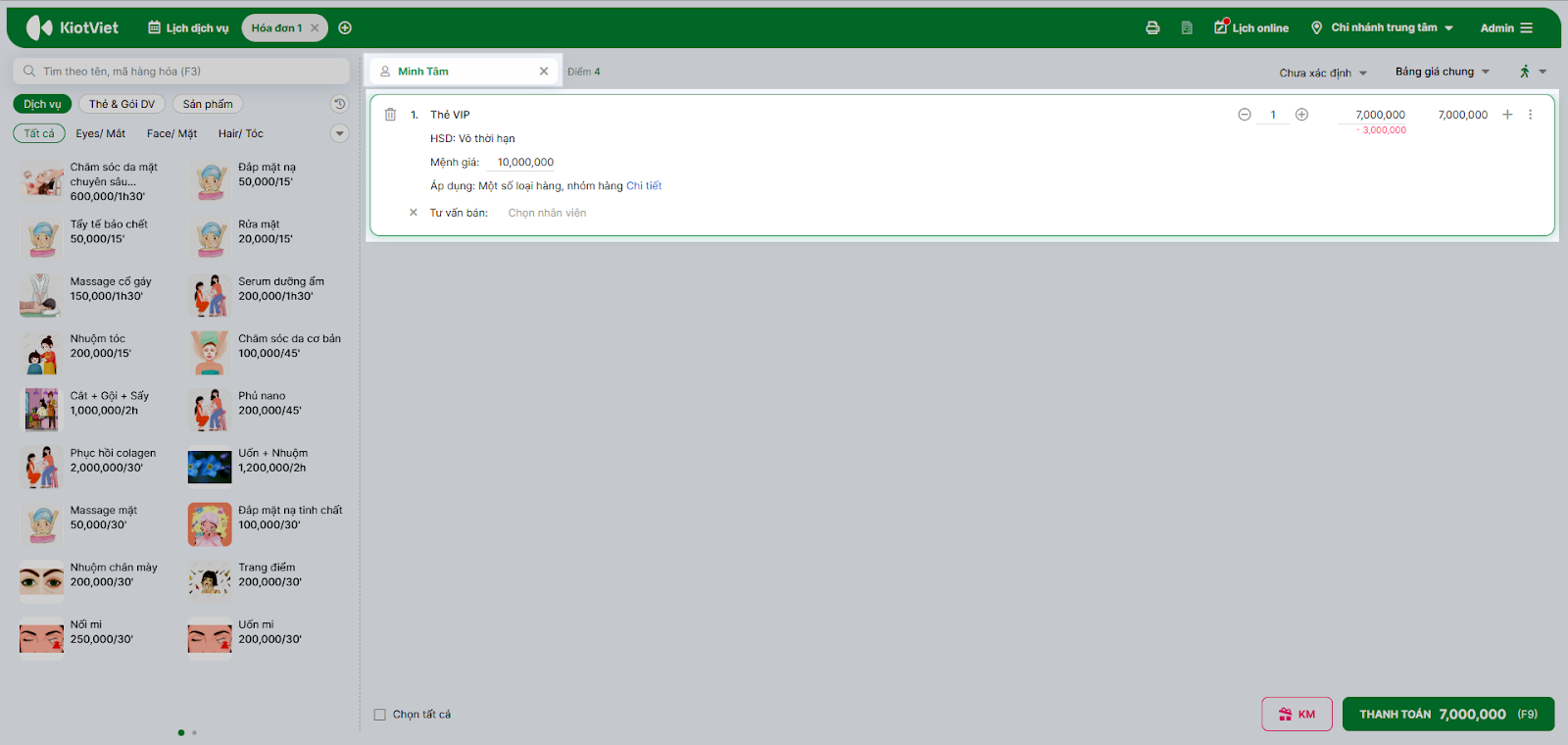Clear the Tư vấn bán staff row

(x=414, y=213)
